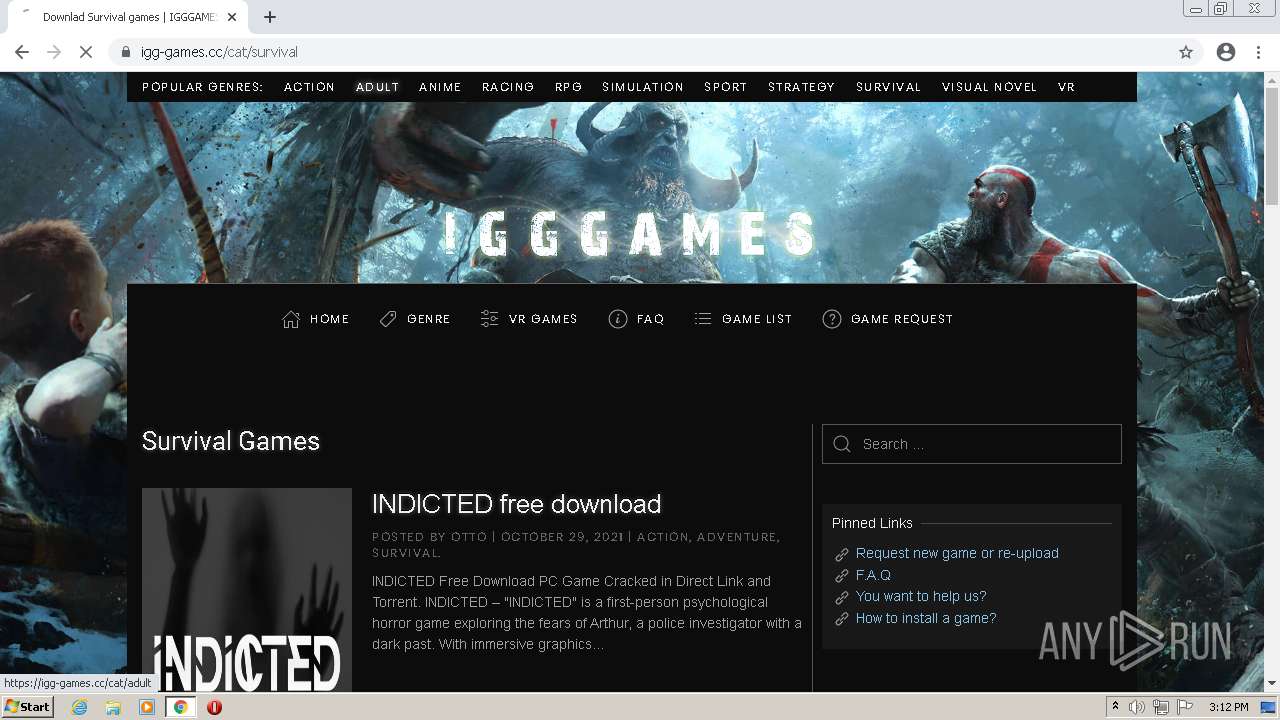Select the ANIME genre
Viewport: 1280px width, 720px height.
coord(440,87)
